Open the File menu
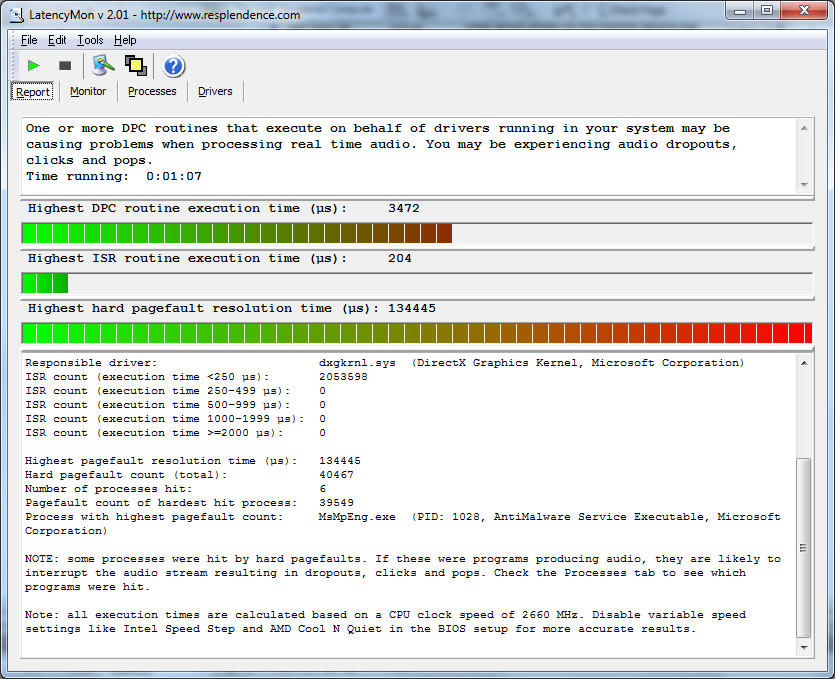The width and height of the screenshot is (835, 679). pyautogui.click(x=29, y=40)
